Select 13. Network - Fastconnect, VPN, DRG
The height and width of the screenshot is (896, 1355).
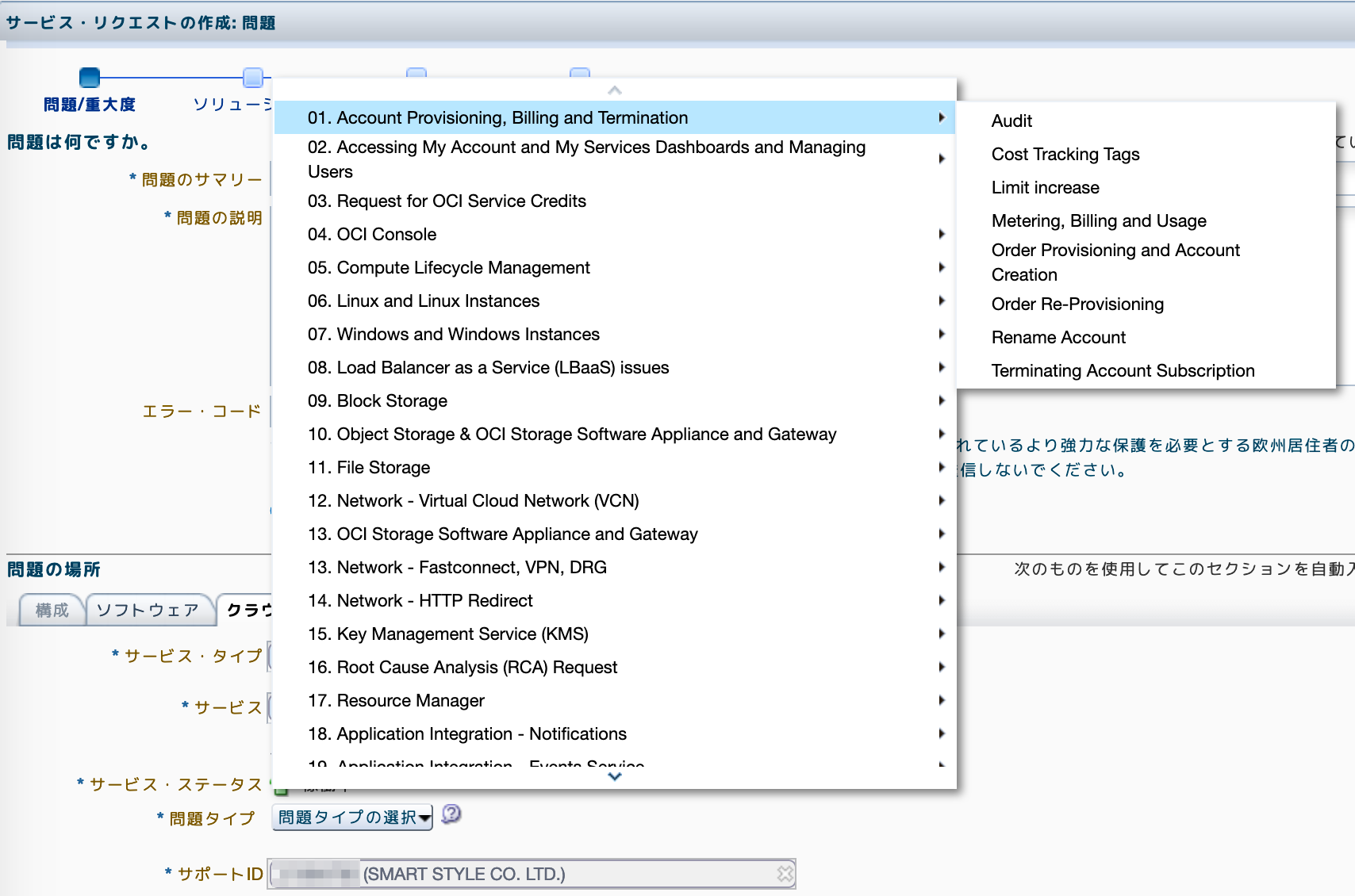[615, 567]
